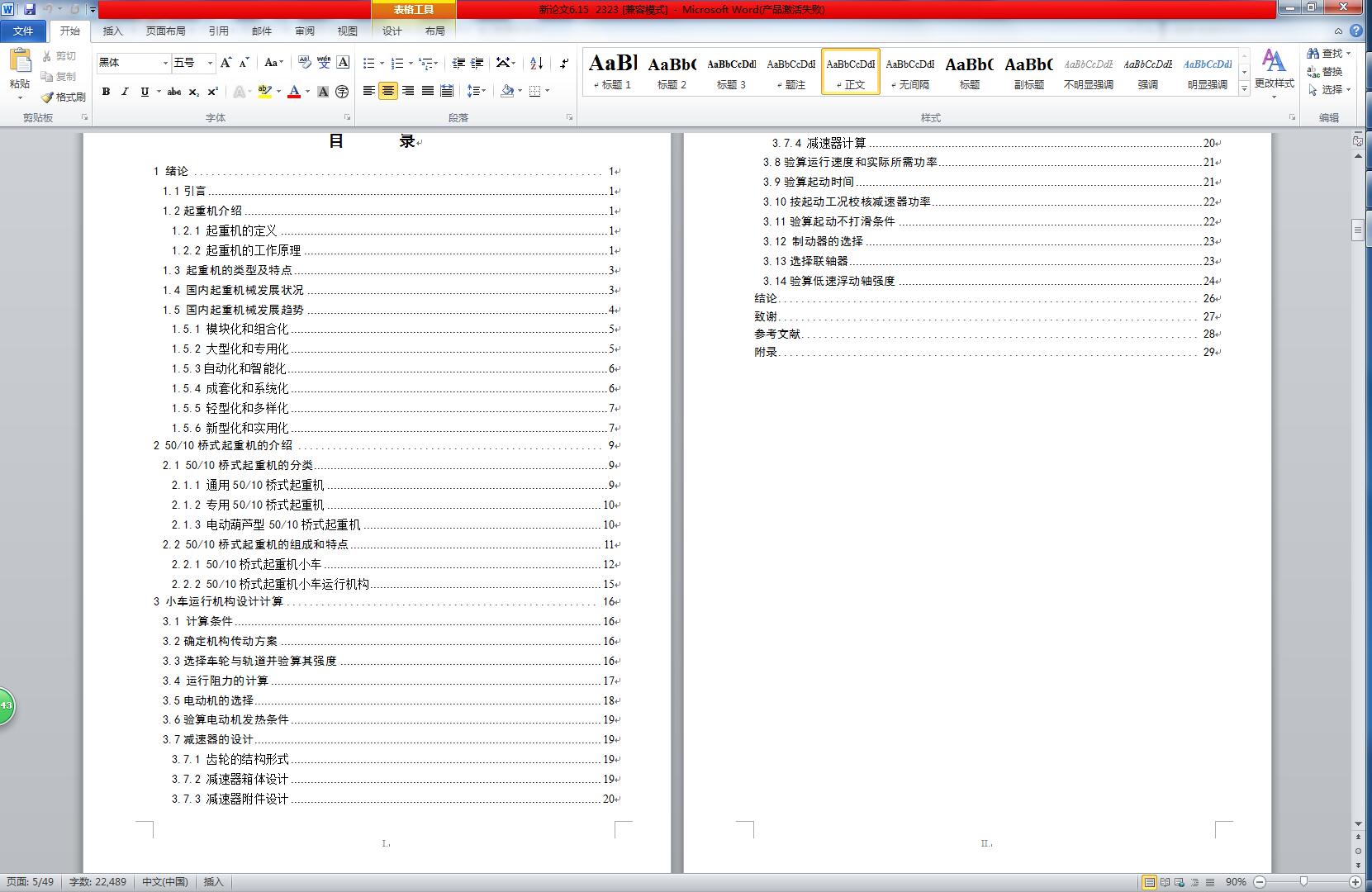Click the Phonetic Guide (wén) icon
Viewport: 1372px width, 892px height.
click(x=324, y=63)
